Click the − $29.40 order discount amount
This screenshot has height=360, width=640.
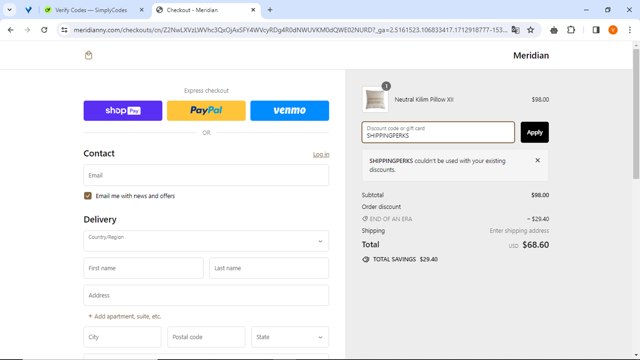[538, 219]
